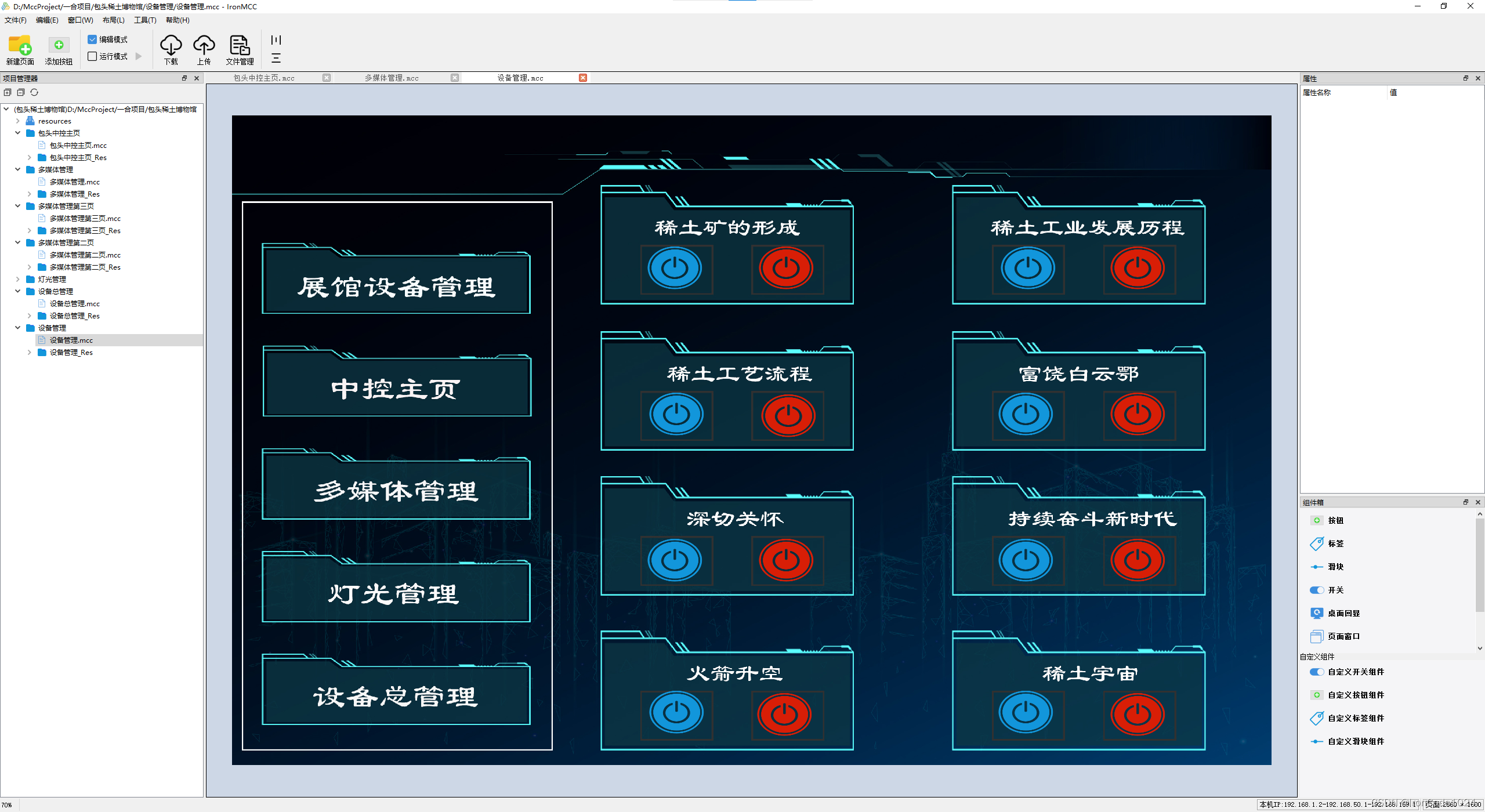Click the refresh icon in project manager

(x=34, y=92)
